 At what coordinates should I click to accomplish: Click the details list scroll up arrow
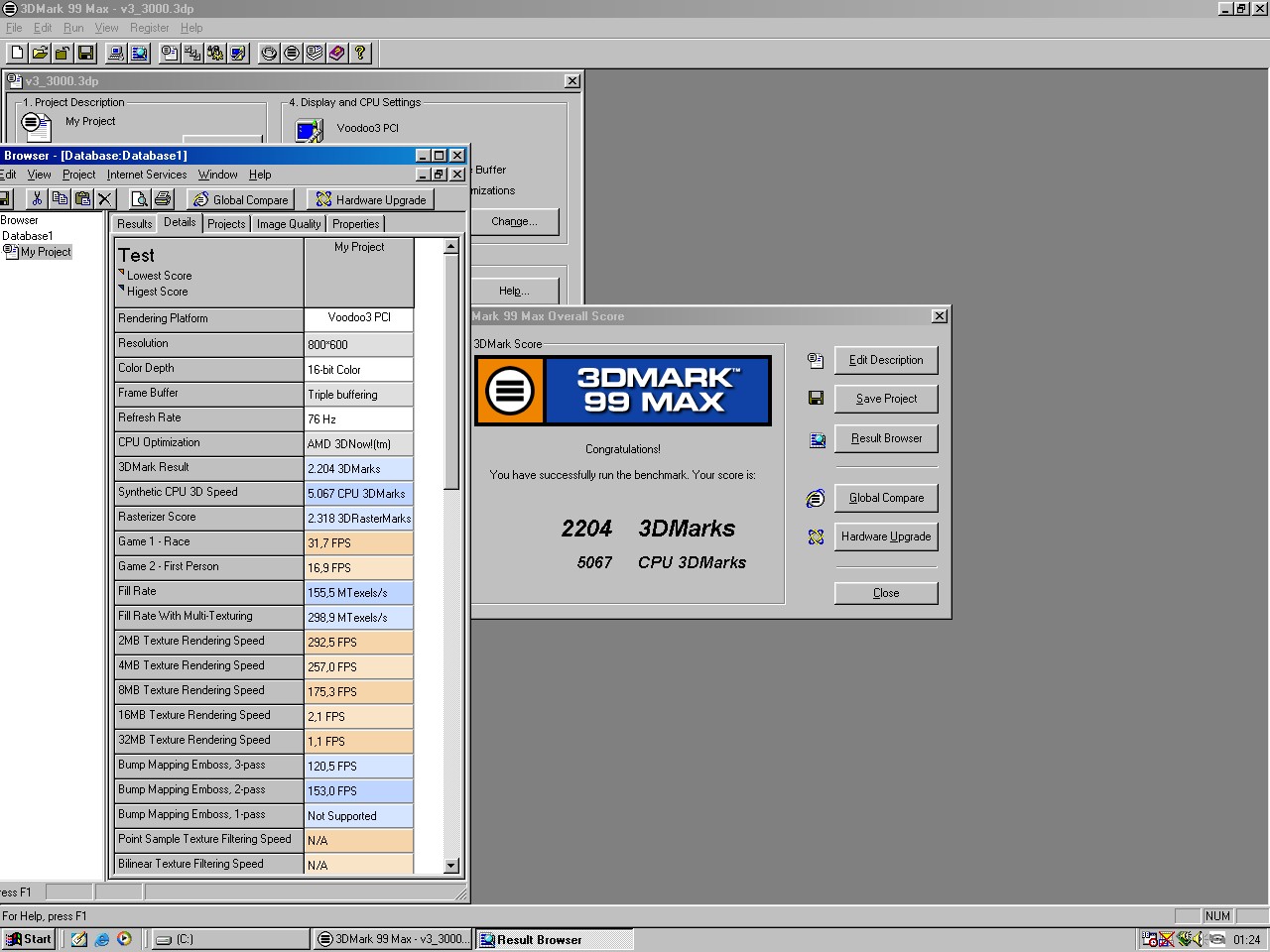tap(451, 246)
